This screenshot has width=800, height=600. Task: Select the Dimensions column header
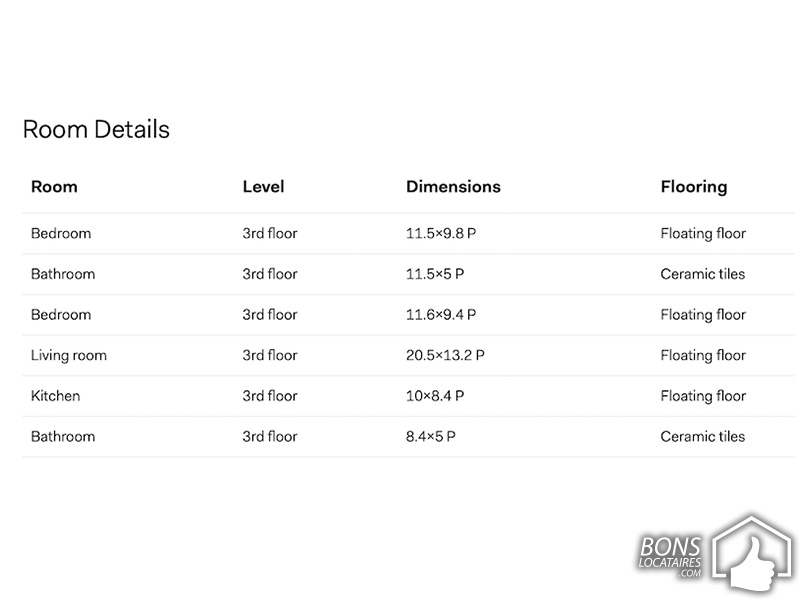[x=453, y=187]
